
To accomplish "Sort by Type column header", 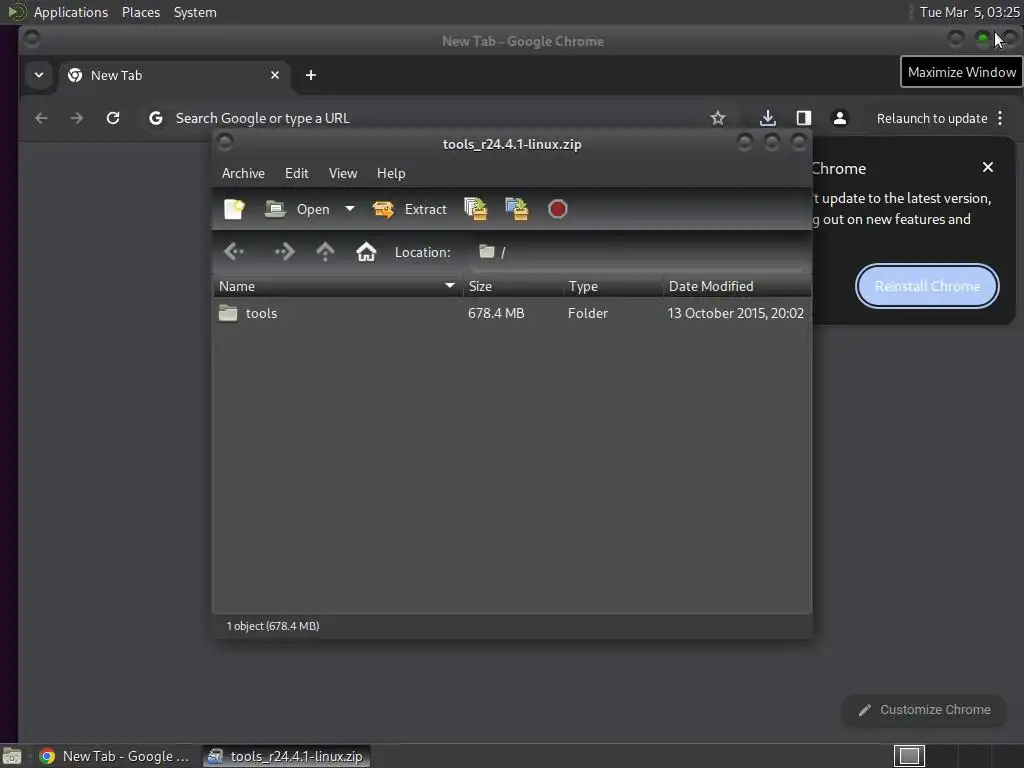I will [613, 286].
